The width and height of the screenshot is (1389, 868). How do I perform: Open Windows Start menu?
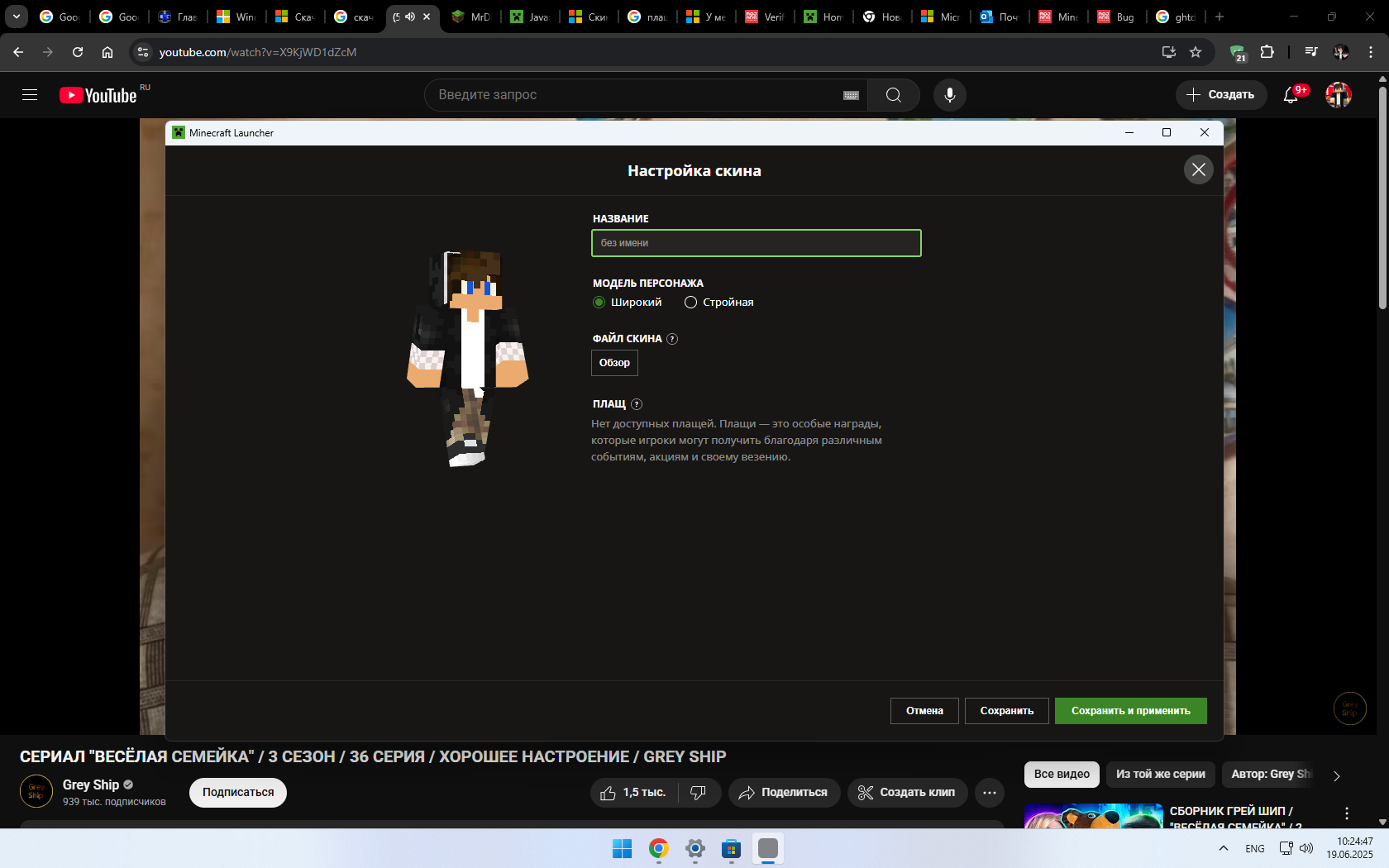coord(622,849)
